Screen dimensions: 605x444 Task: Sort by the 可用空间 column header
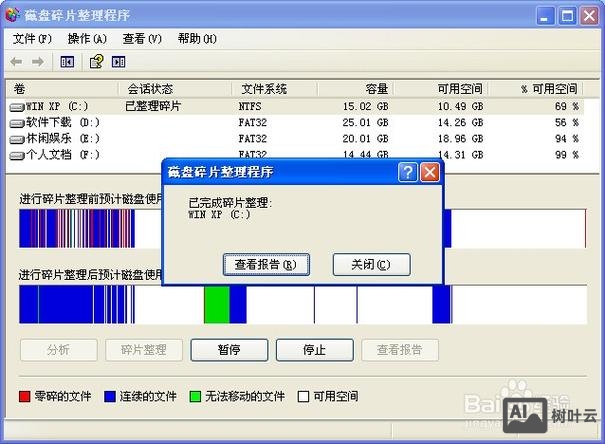(x=441, y=89)
